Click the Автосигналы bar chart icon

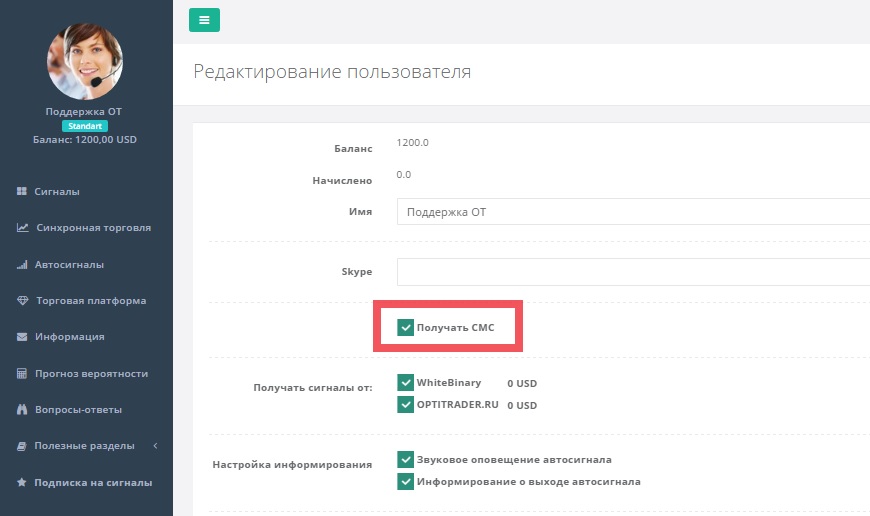coord(22,265)
